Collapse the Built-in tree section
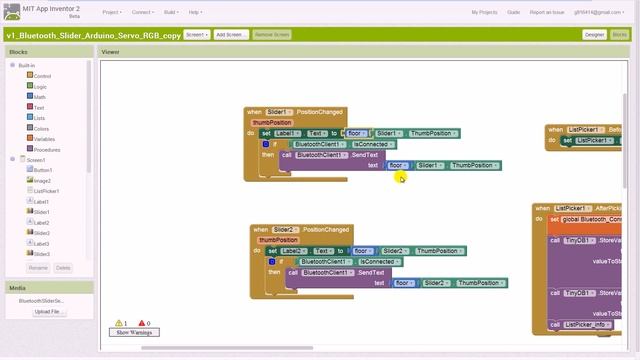 (x=12, y=65)
